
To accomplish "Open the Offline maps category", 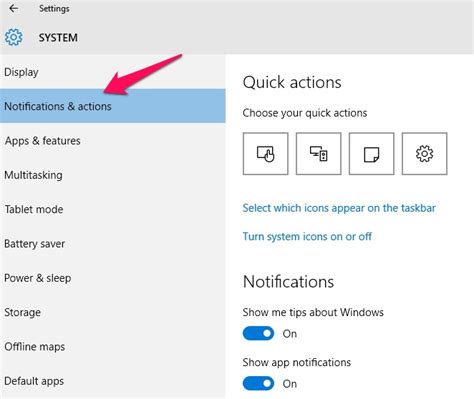I will point(113,347).
